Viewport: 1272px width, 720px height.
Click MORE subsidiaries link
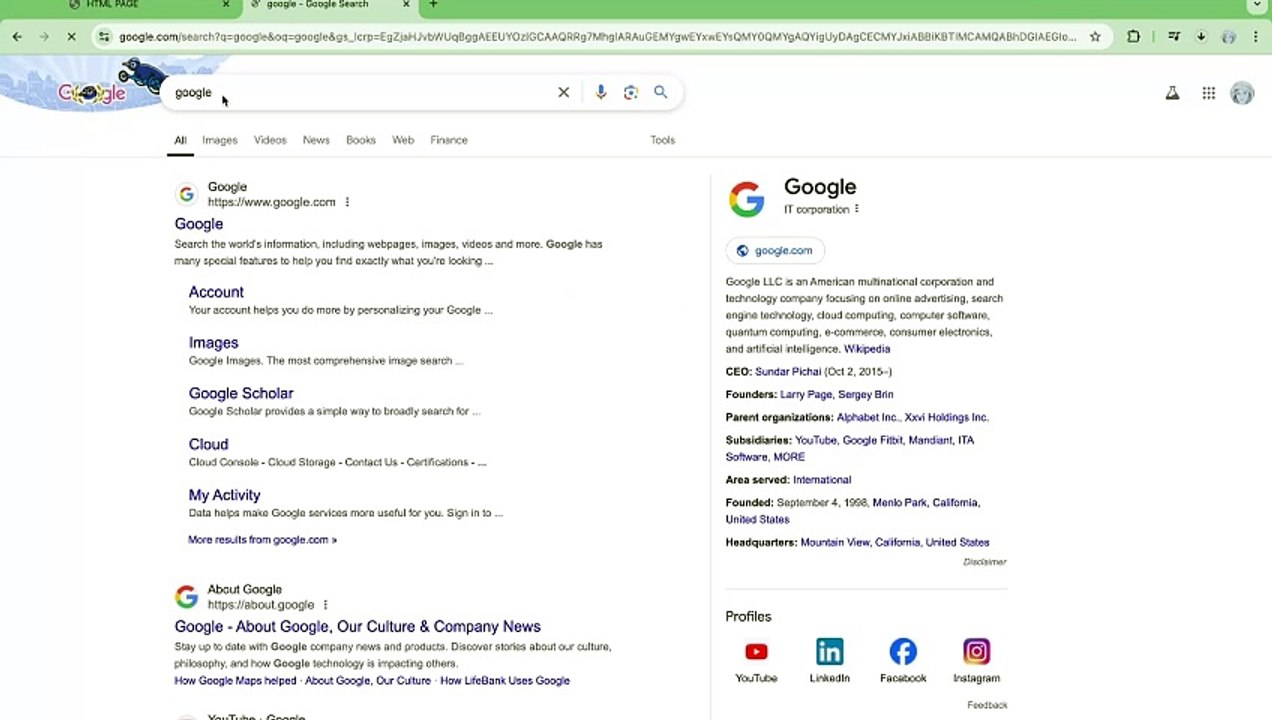pyautogui.click(x=789, y=457)
